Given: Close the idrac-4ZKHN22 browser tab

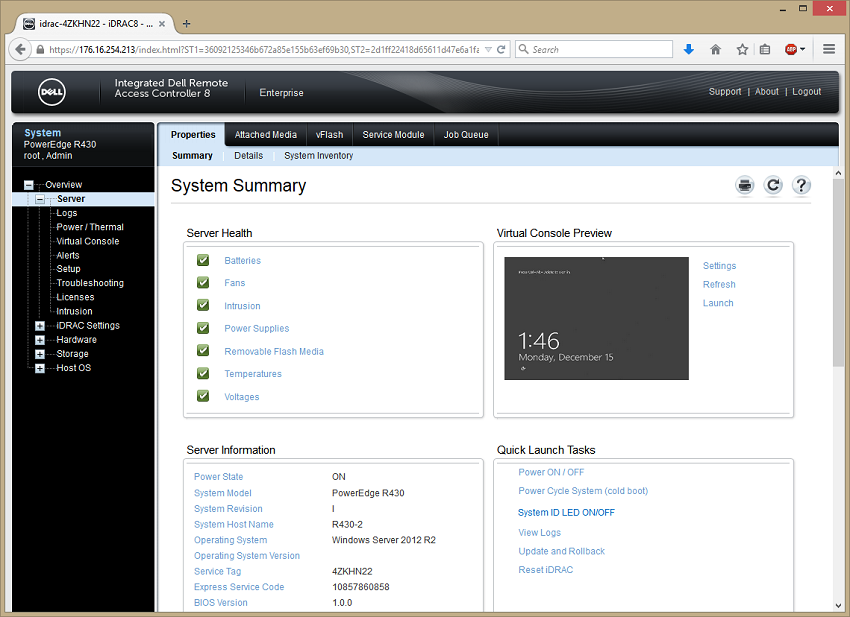Looking at the screenshot, I should point(162,24).
